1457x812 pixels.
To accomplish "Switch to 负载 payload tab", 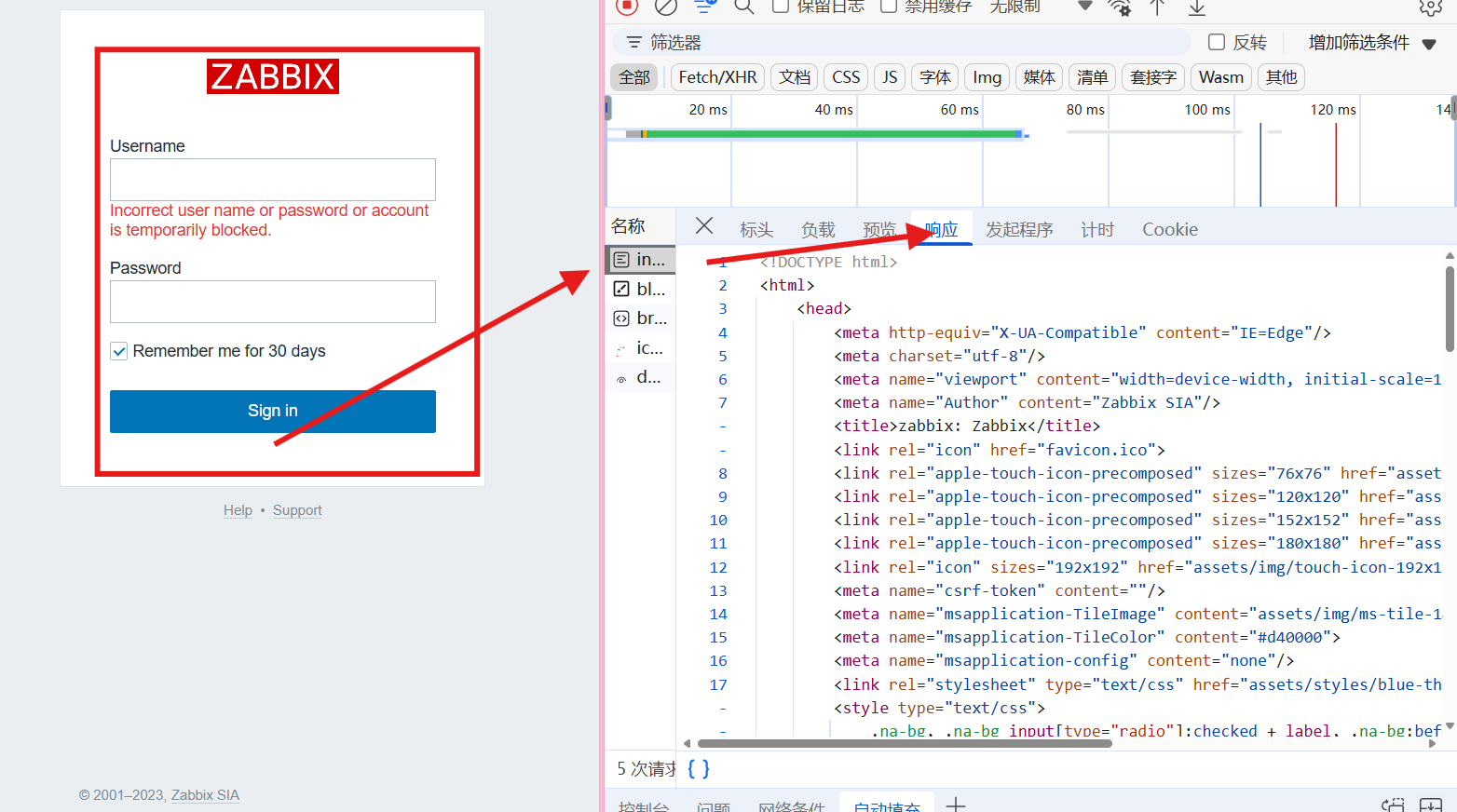I will (x=818, y=229).
